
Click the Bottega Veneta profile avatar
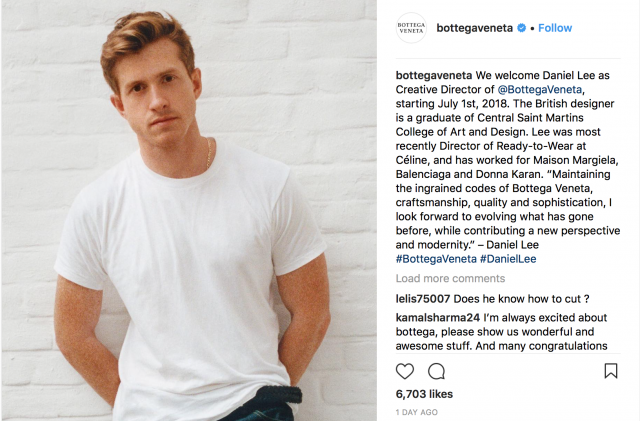coord(411,27)
